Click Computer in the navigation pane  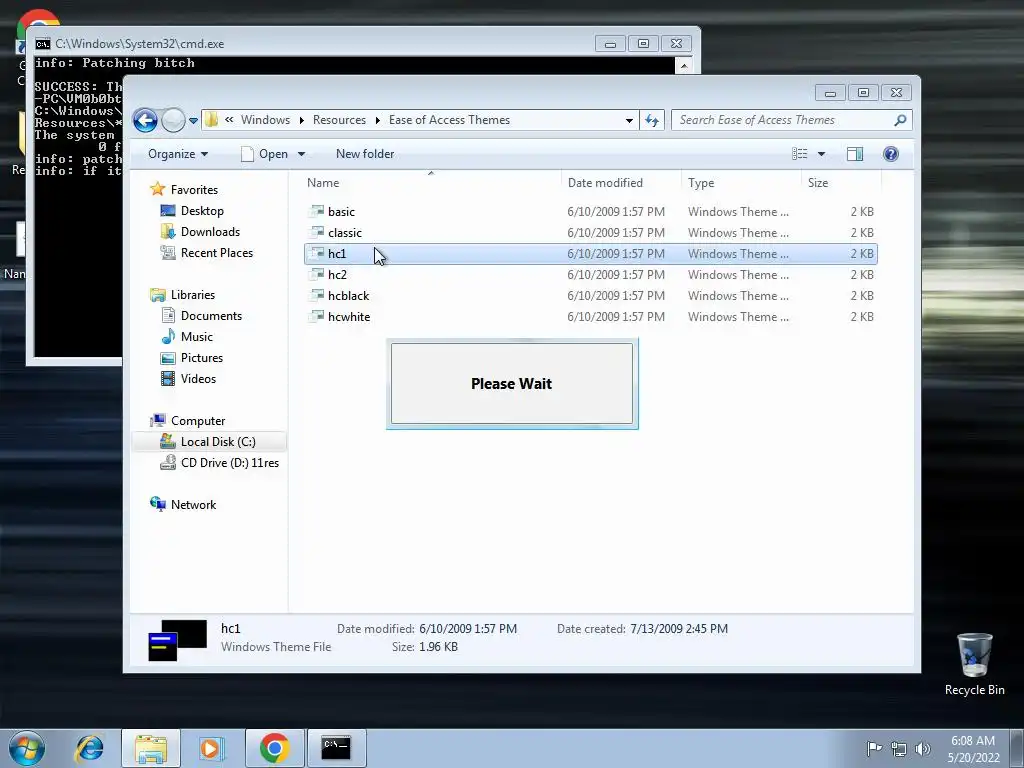tap(198, 421)
